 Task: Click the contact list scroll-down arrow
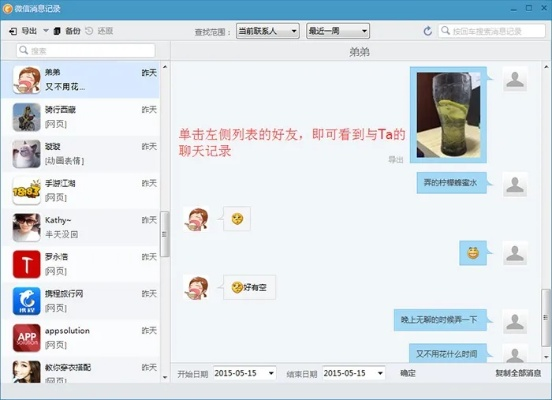point(165,377)
